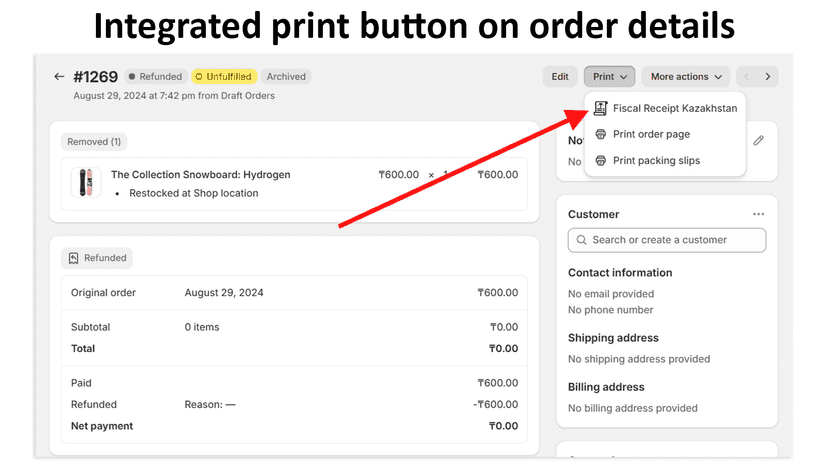This screenshot has width=828, height=466.
Task: Click the Paid row label
Action: tap(81, 383)
